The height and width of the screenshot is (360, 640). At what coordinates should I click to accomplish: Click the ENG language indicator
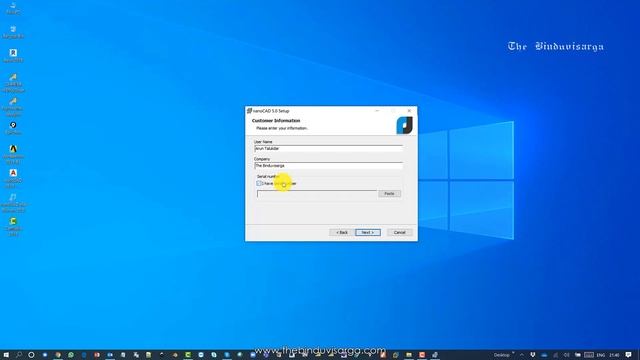point(600,355)
